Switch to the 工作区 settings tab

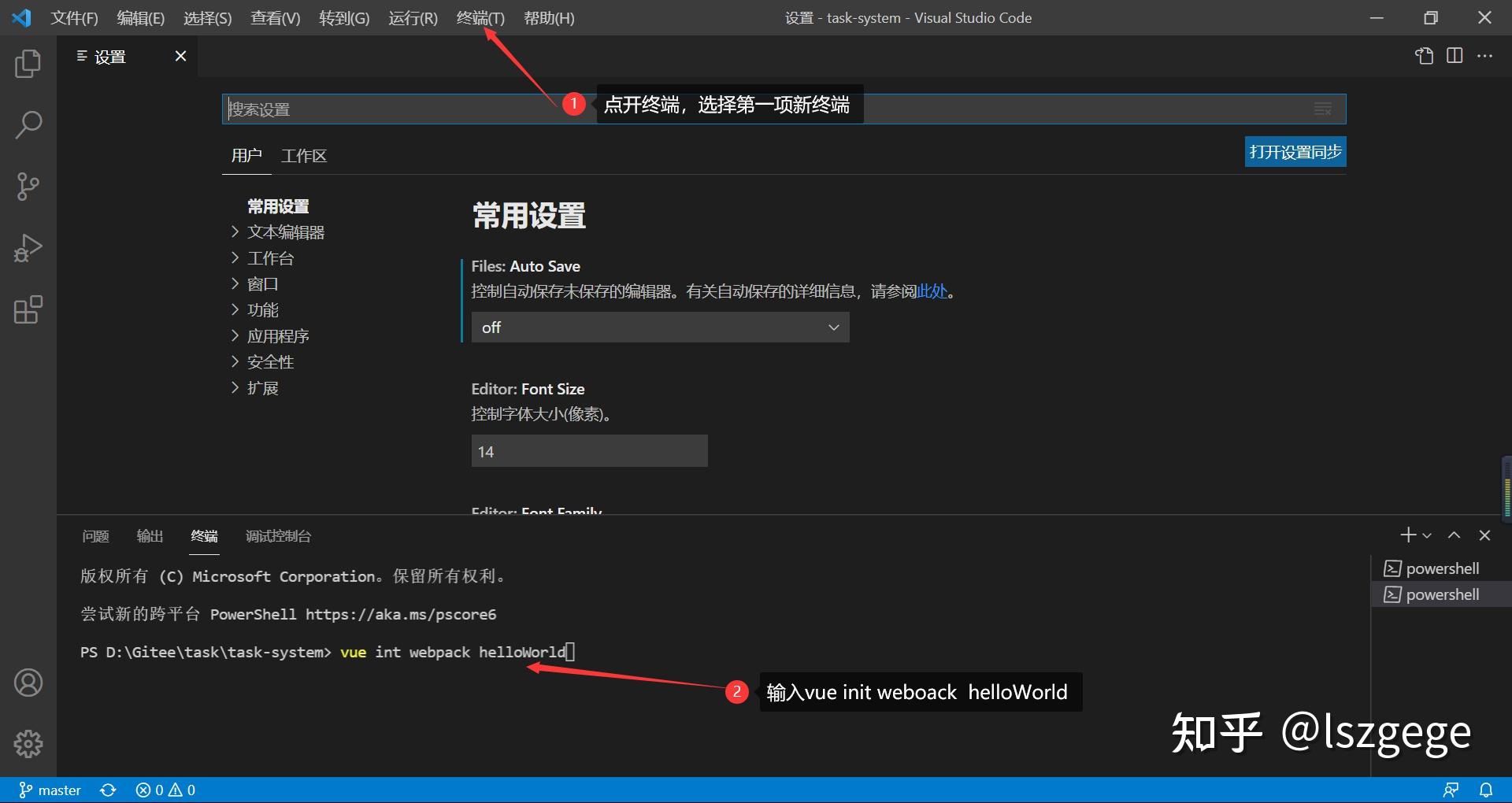pyautogui.click(x=303, y=155)
